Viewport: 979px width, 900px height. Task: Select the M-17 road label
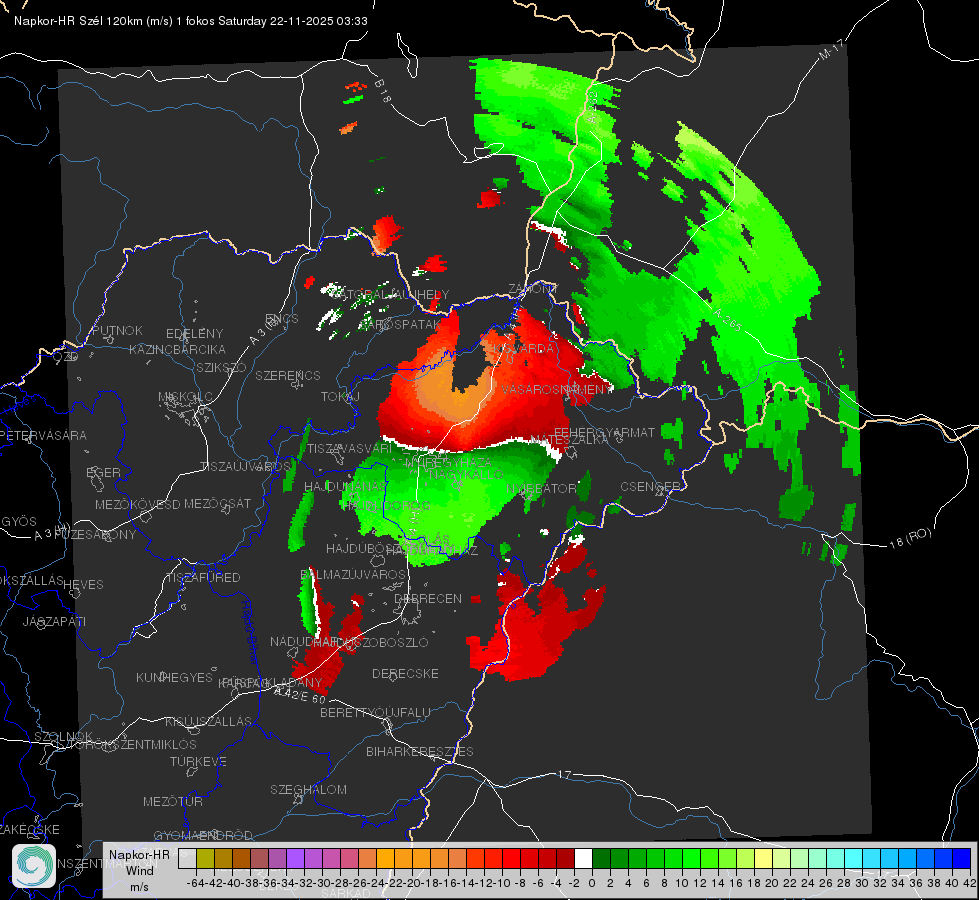(x=831, y=49)
